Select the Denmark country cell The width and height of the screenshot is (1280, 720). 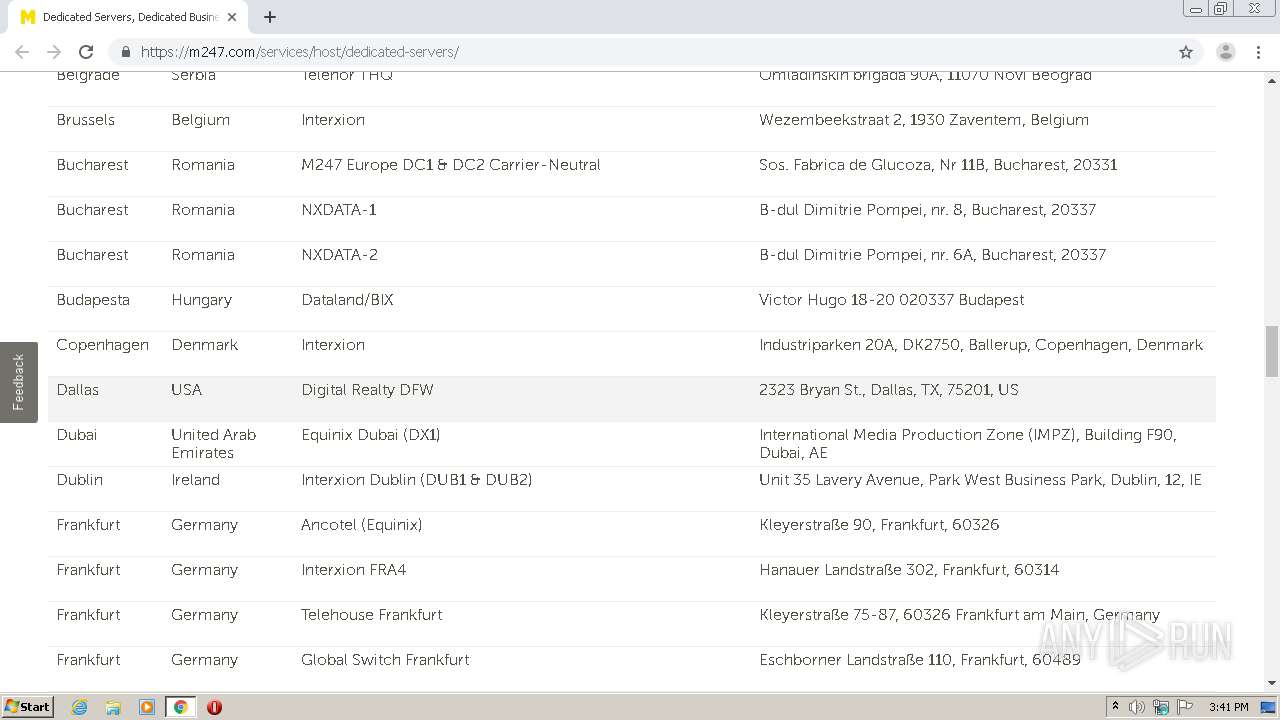[205, 345]
